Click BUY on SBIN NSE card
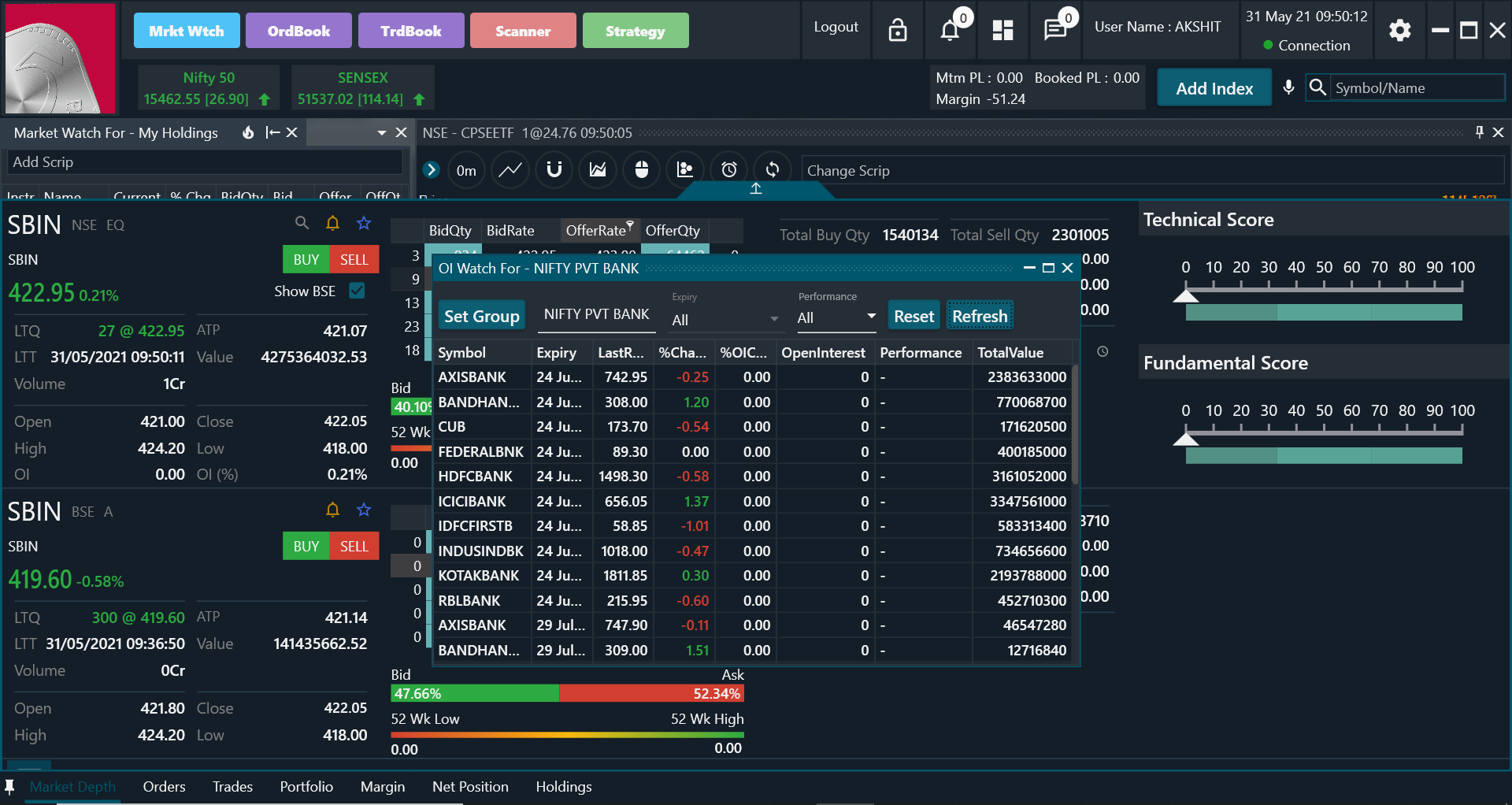This screenshot has width=1512, height=805. coord(306,259)
